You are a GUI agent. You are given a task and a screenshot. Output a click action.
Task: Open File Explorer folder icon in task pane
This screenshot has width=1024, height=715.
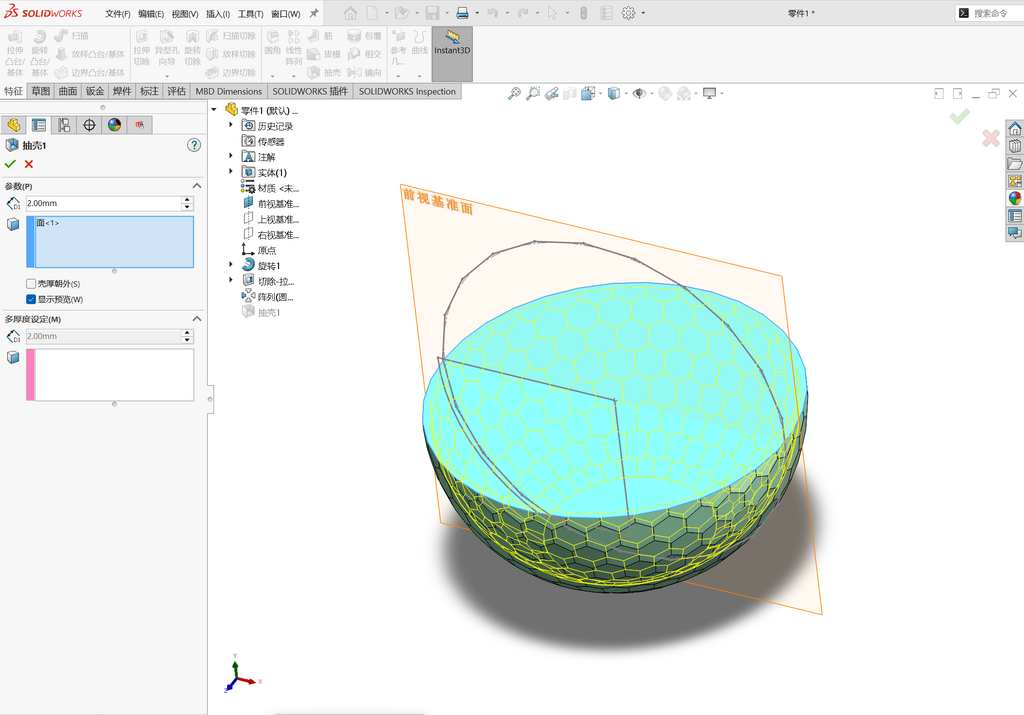(x=1015, y=163)
